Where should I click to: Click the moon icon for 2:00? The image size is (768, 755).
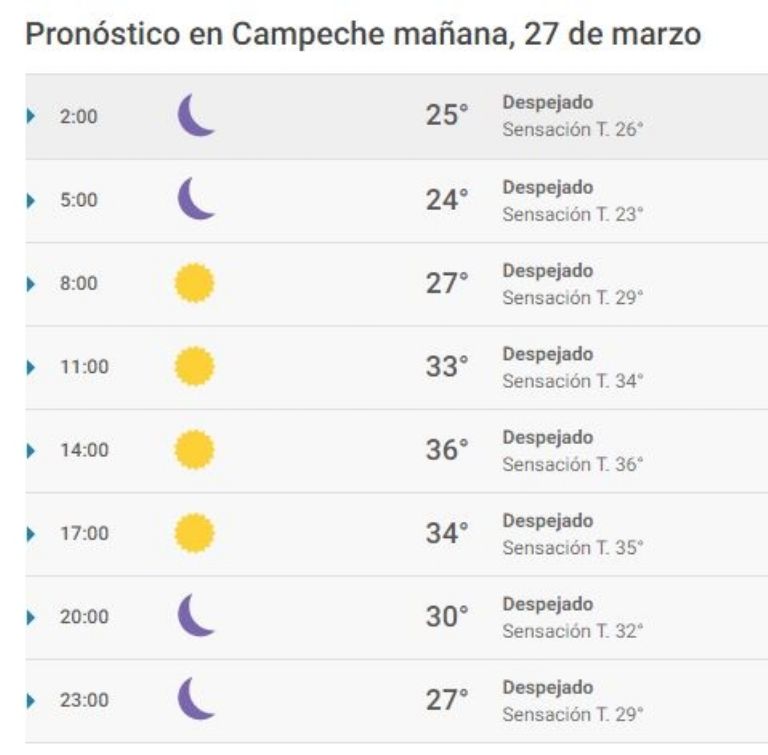(196, 115)
